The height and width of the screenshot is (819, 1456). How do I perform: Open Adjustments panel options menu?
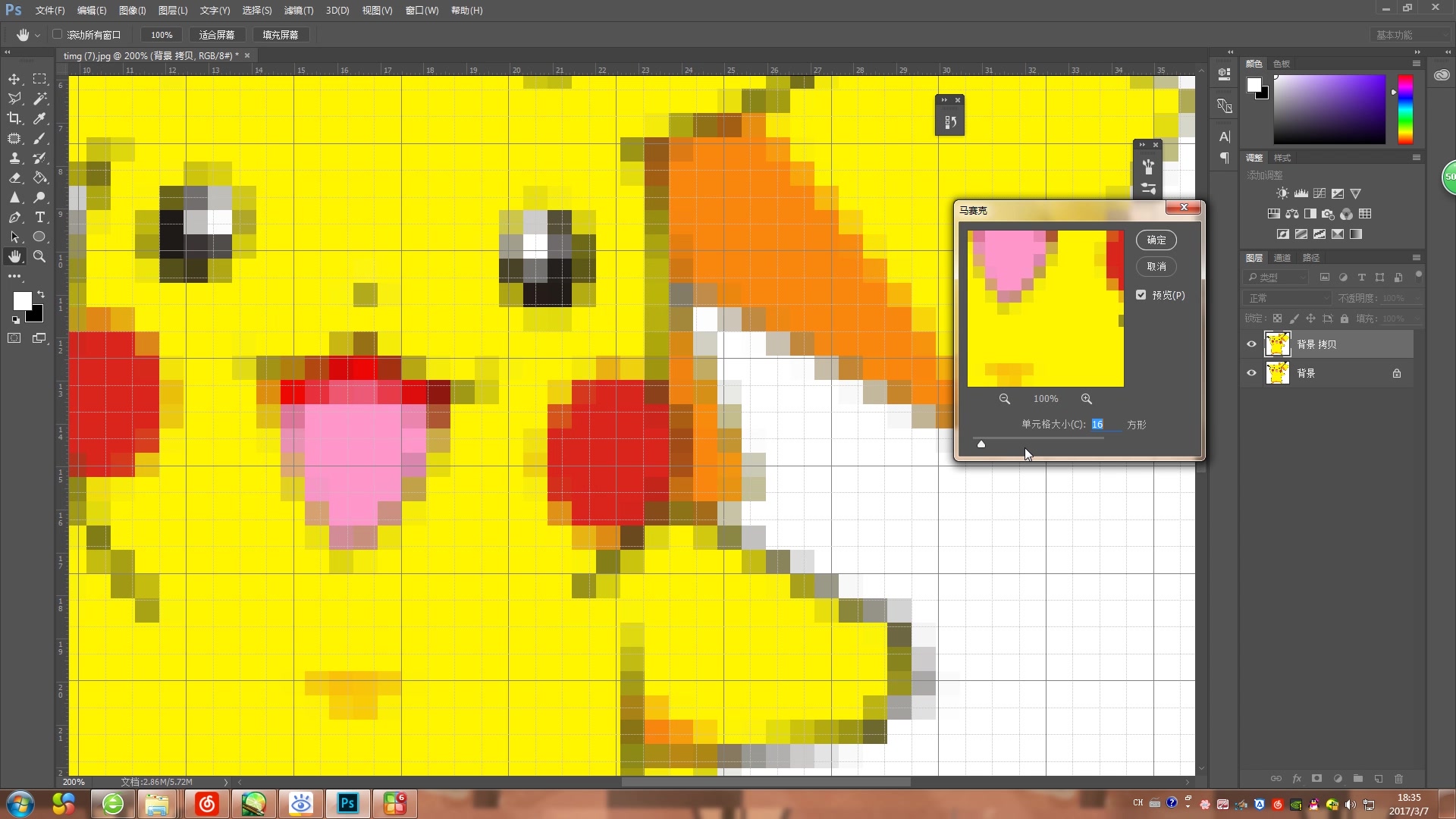point(1416,158)
